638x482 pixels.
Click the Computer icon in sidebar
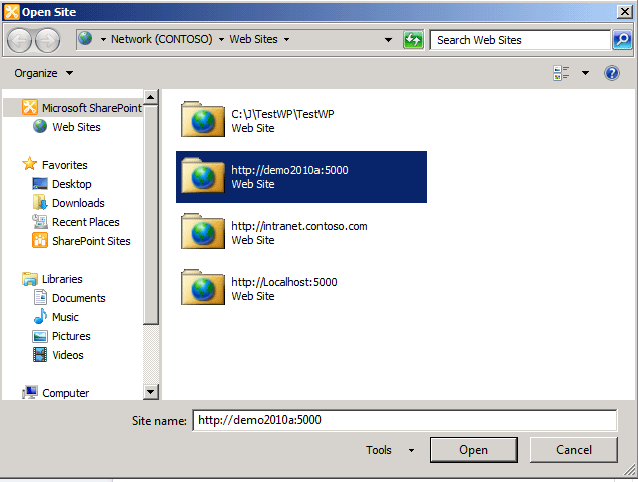click(30, 393)
